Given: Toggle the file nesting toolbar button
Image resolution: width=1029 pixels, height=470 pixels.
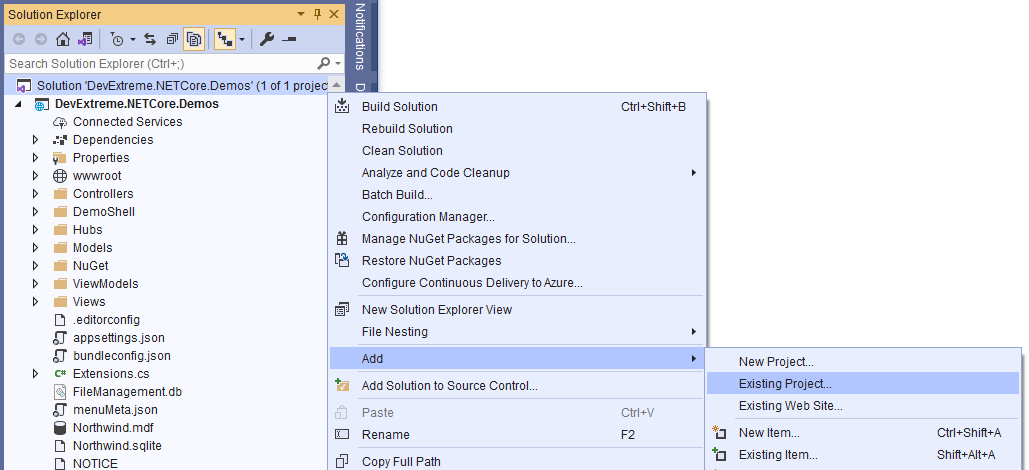Looking at the screenshot, I should [x=225, y=39].
